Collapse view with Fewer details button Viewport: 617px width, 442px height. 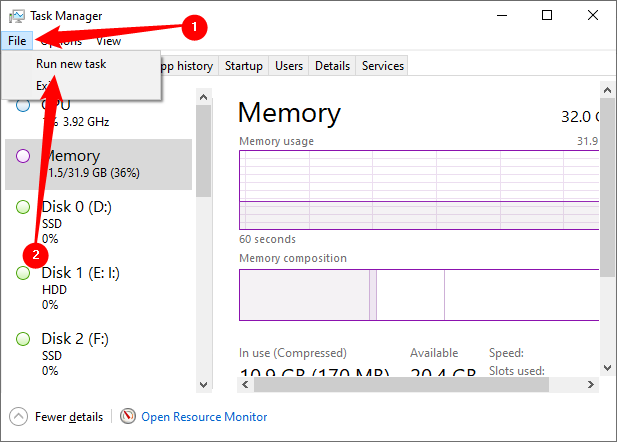[68, 416]
